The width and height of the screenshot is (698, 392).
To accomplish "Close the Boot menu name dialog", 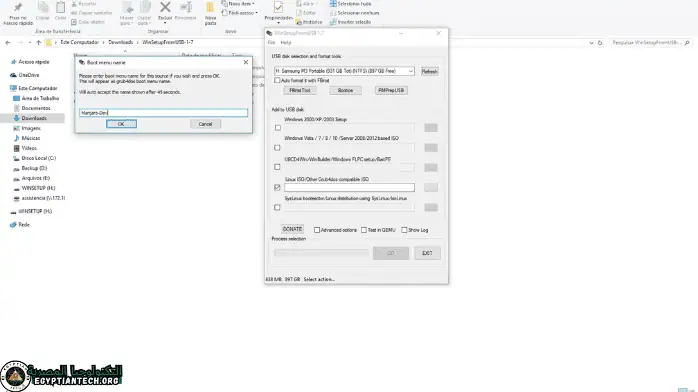I will click(246, 62).
